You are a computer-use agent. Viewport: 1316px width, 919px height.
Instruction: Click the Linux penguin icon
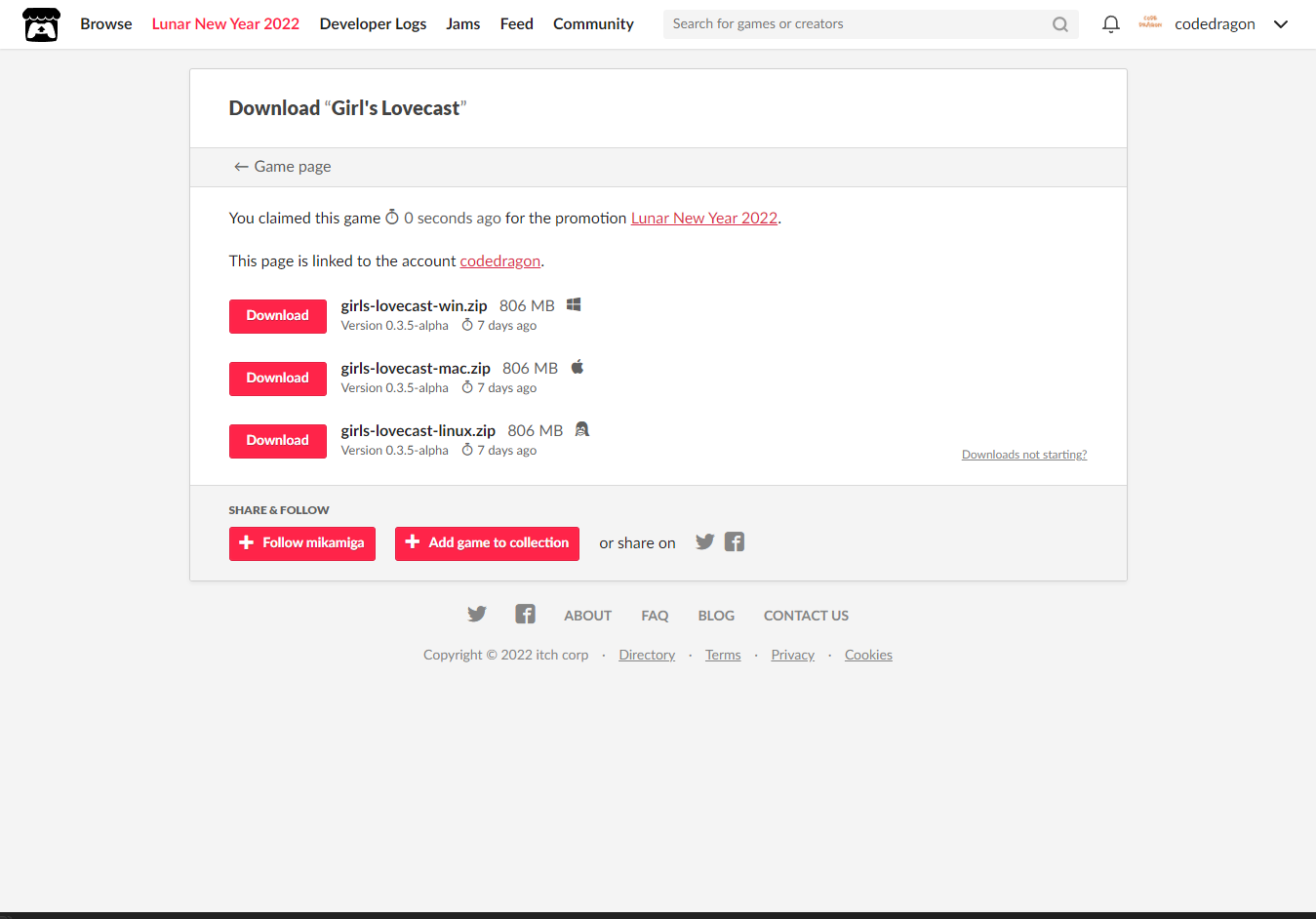pos(582,429)
